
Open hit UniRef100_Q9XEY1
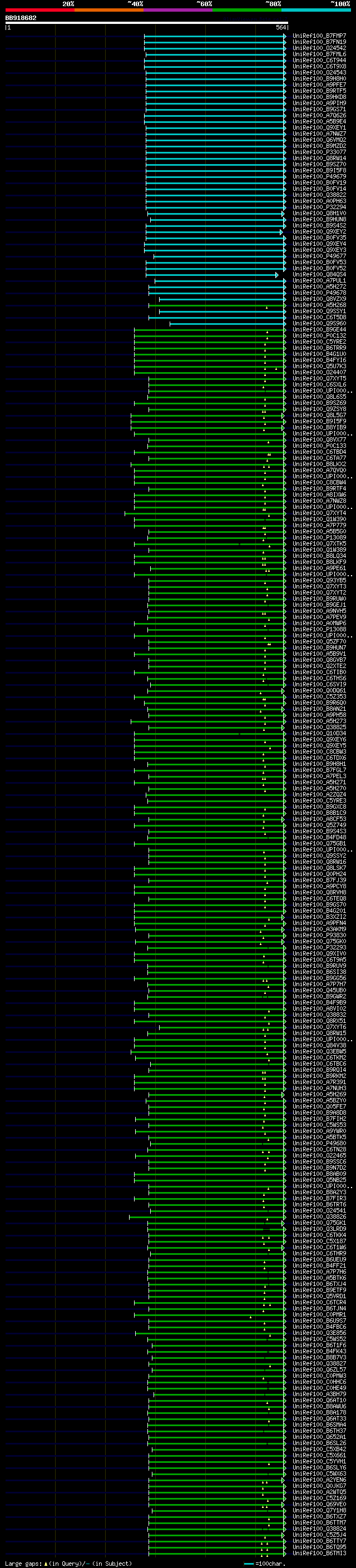[x=319, y=128]
